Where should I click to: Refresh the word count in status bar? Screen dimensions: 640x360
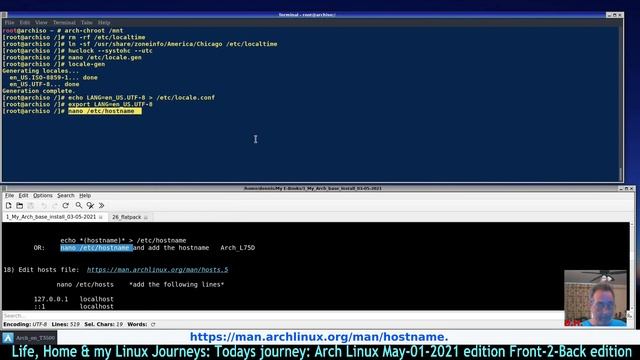153,324
